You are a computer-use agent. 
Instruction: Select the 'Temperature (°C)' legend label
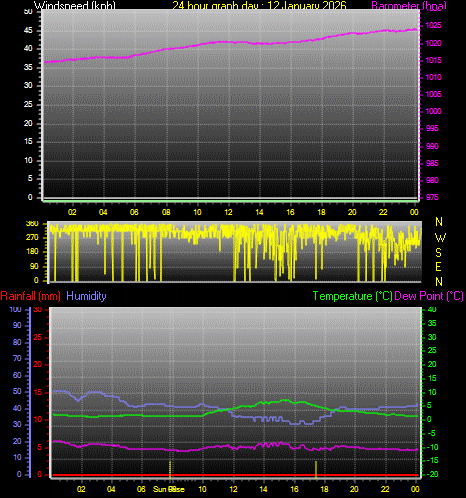click(x=352, y=296)
